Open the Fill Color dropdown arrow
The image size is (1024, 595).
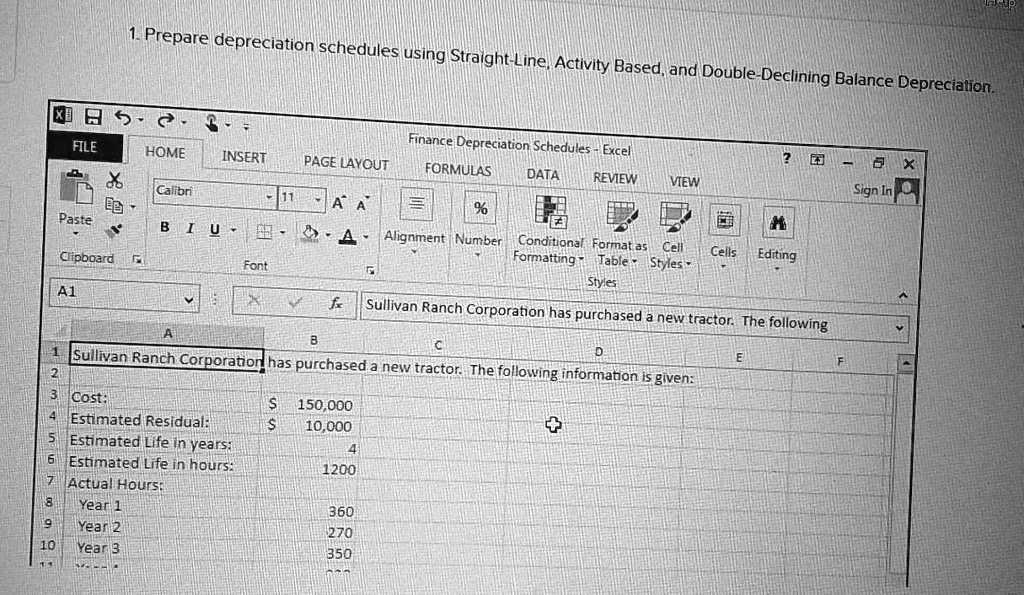(328, 236)
